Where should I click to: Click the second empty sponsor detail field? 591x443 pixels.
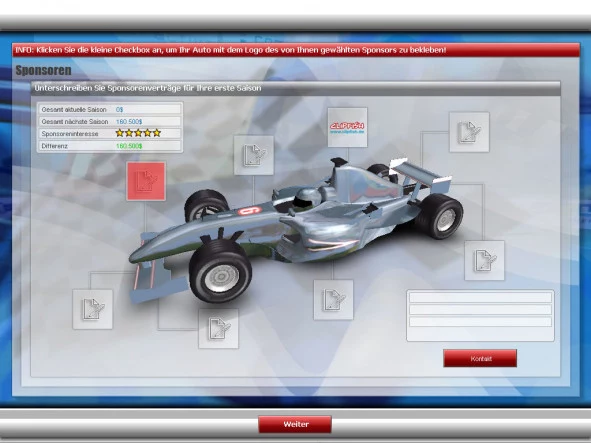pyautogui.click(x=480, y=310)
